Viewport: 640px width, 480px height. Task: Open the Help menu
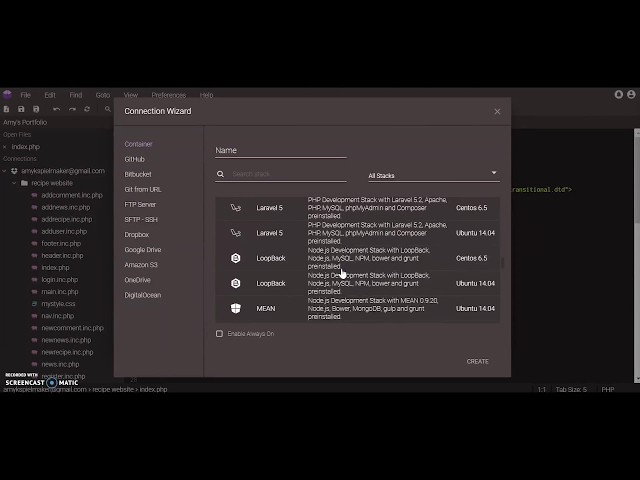(x=207, y=95)
